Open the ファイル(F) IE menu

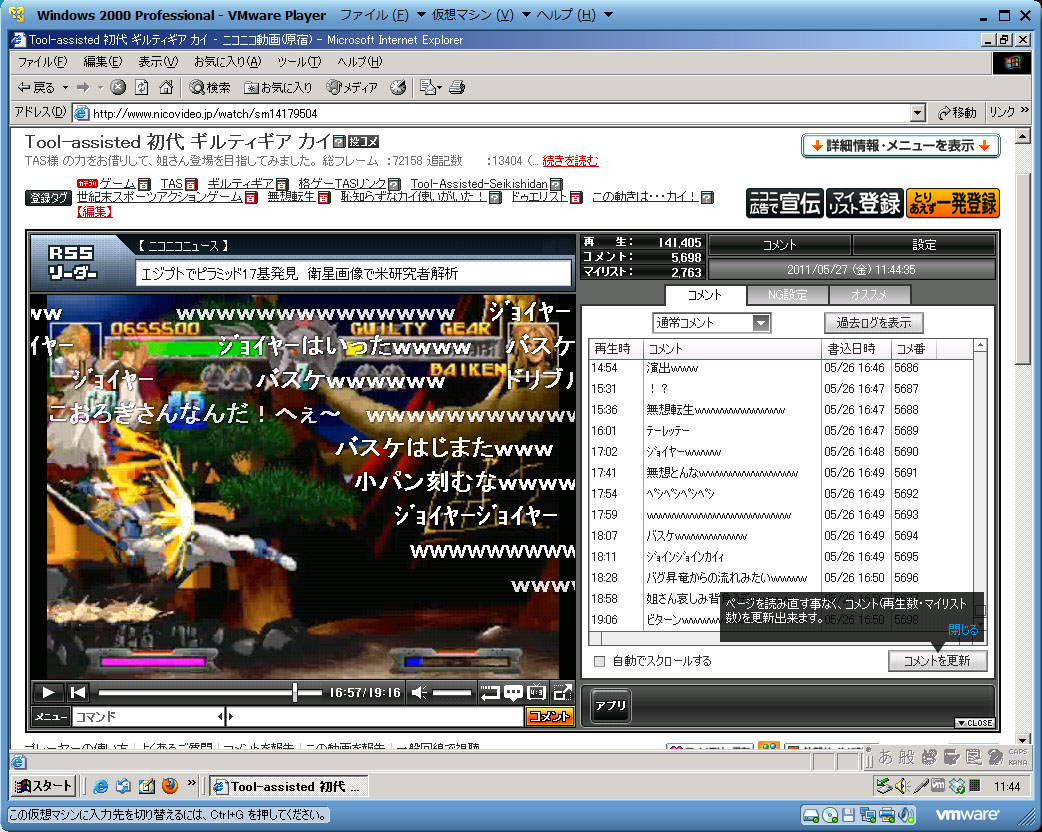42,62
